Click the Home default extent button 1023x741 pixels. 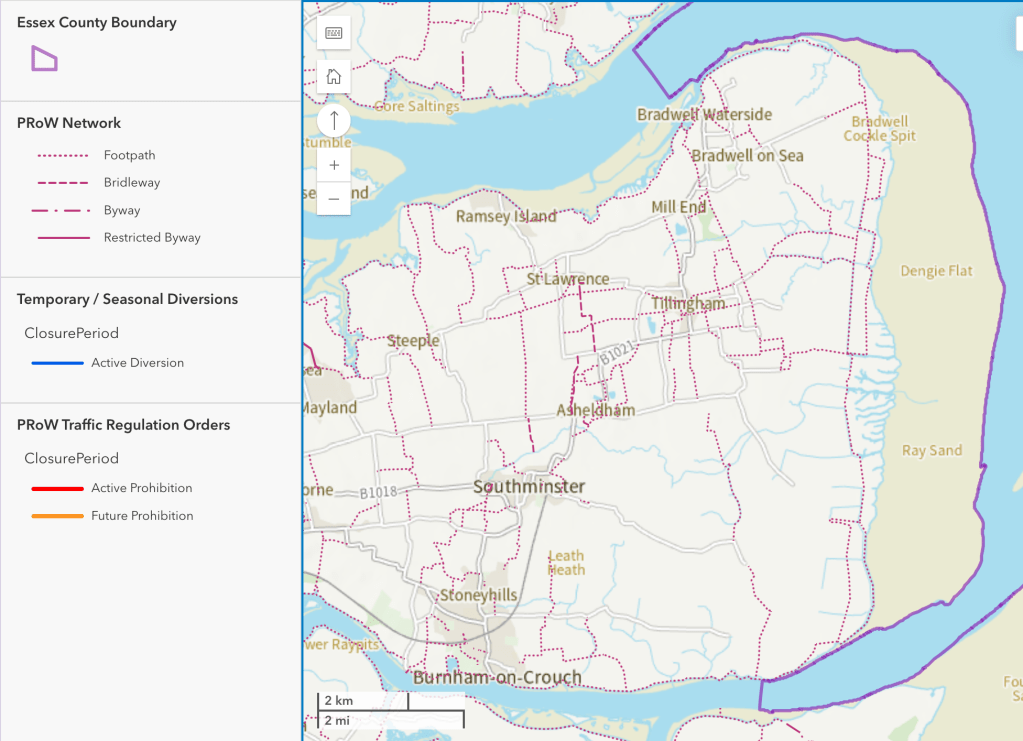click(334, 77)
